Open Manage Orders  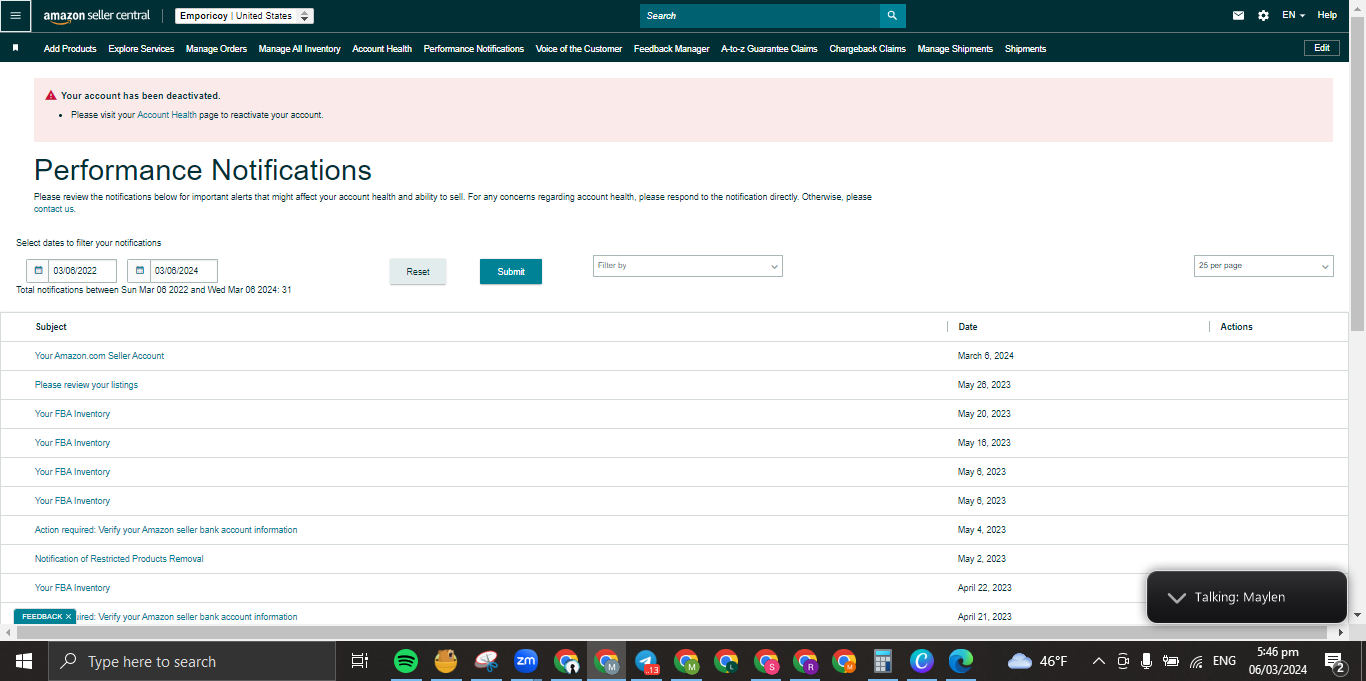[x=216, y=49]
